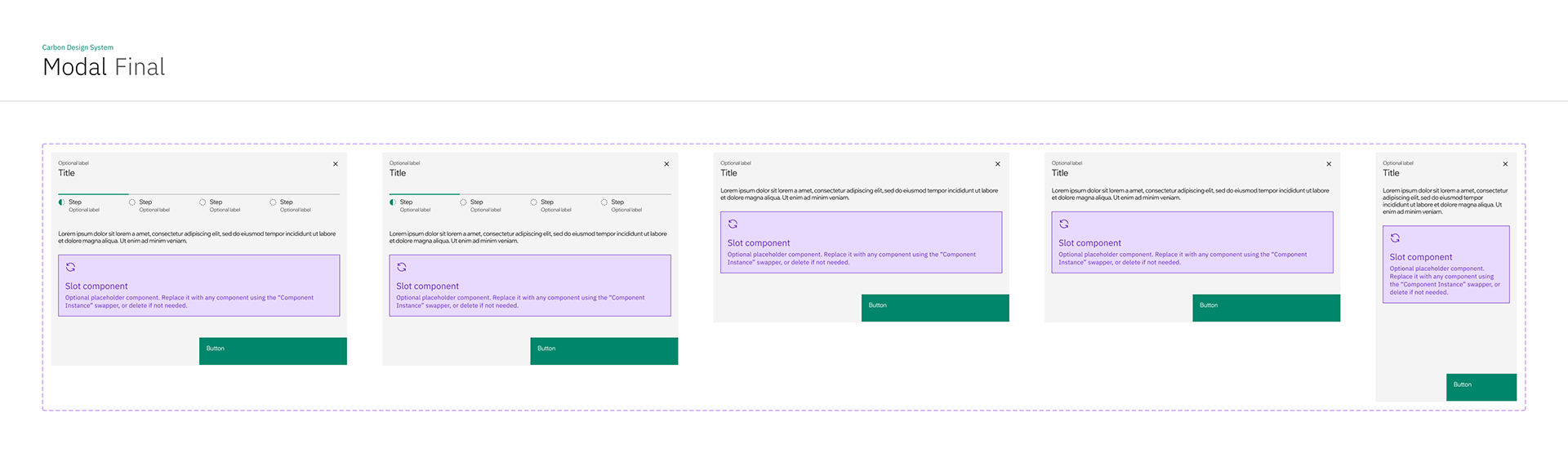Screen dimensions: 1568x453
Task: Select the Title text in the fourth modal
Action: (x=1060, y=173)
